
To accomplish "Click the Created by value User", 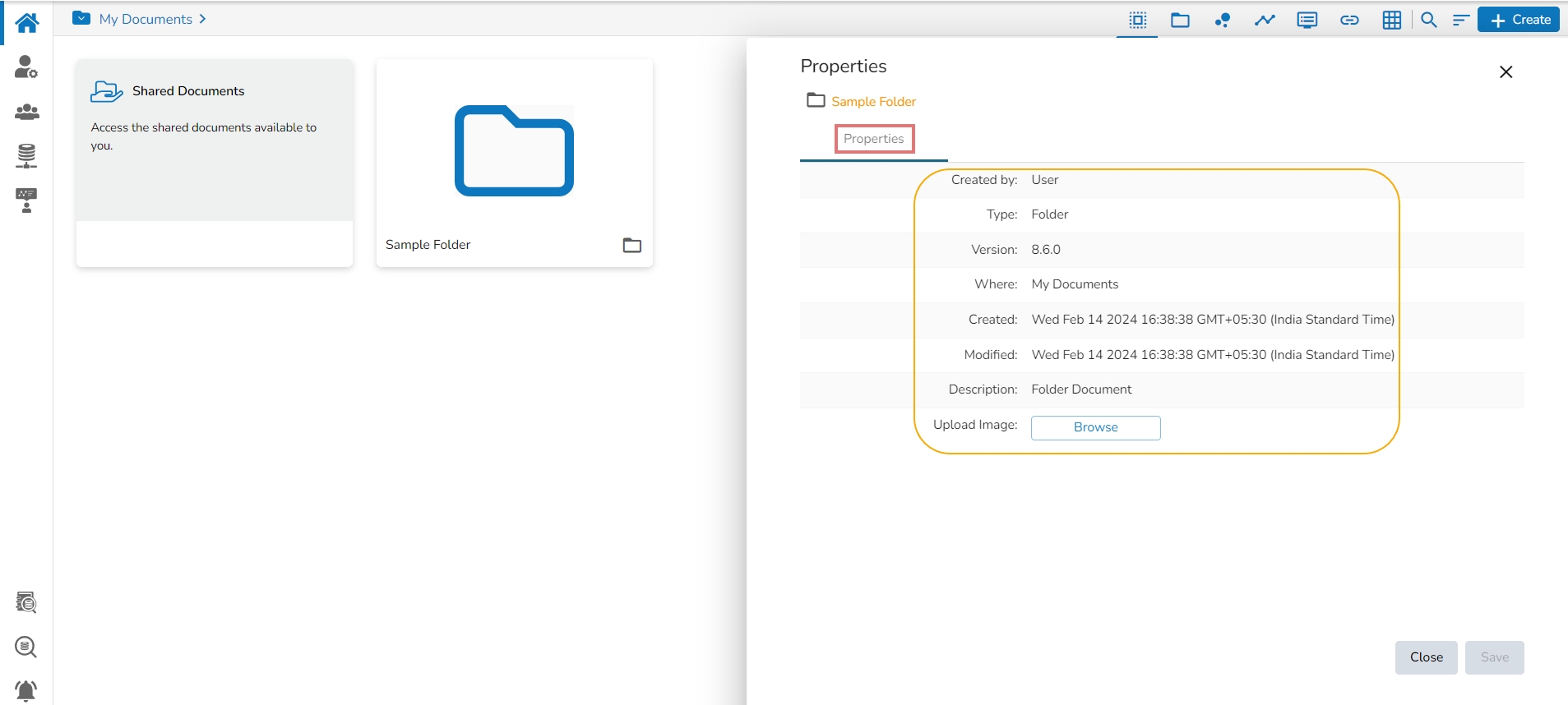I will 1045,179.
